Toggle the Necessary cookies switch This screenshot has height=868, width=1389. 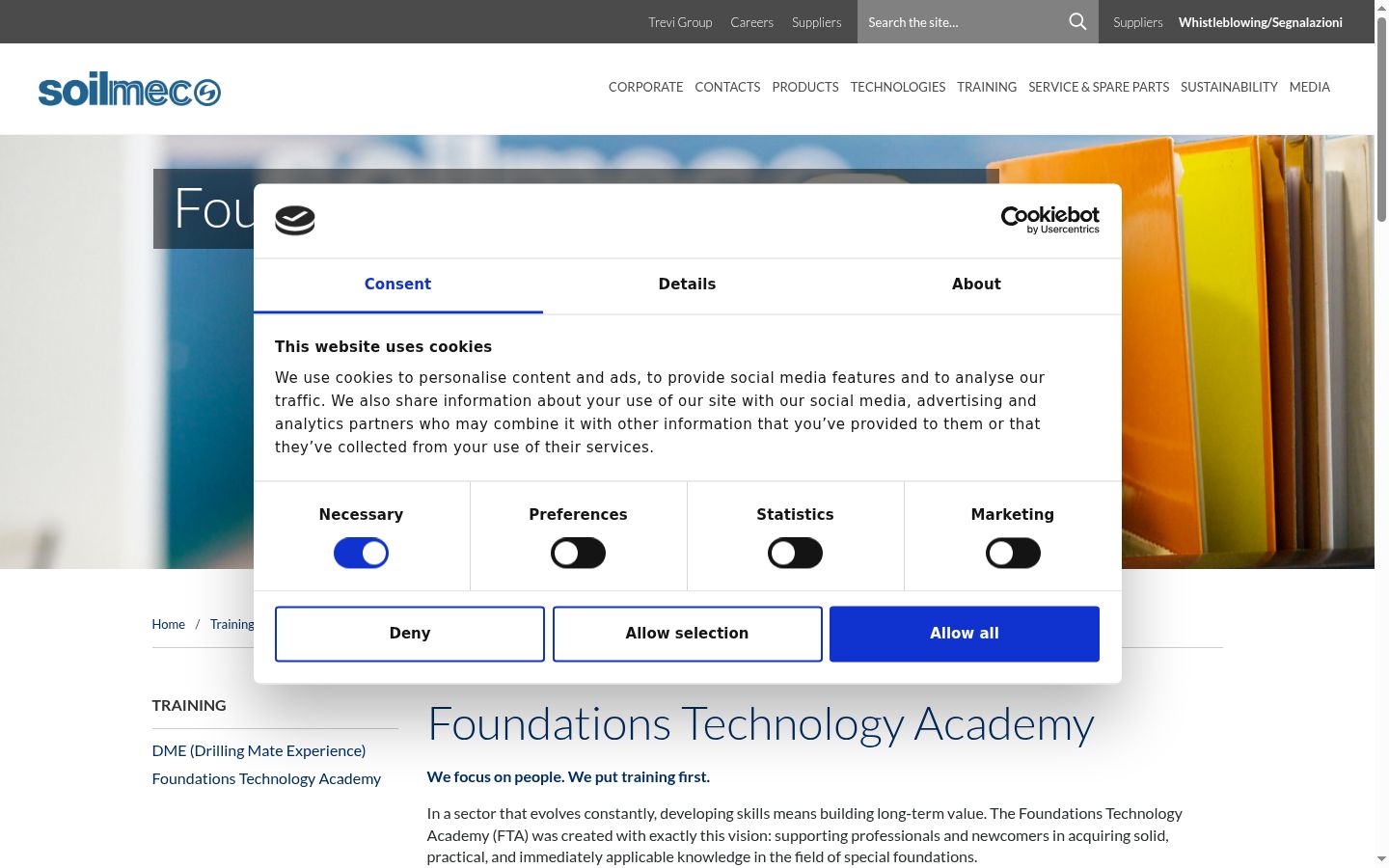[x=361, y=553]
